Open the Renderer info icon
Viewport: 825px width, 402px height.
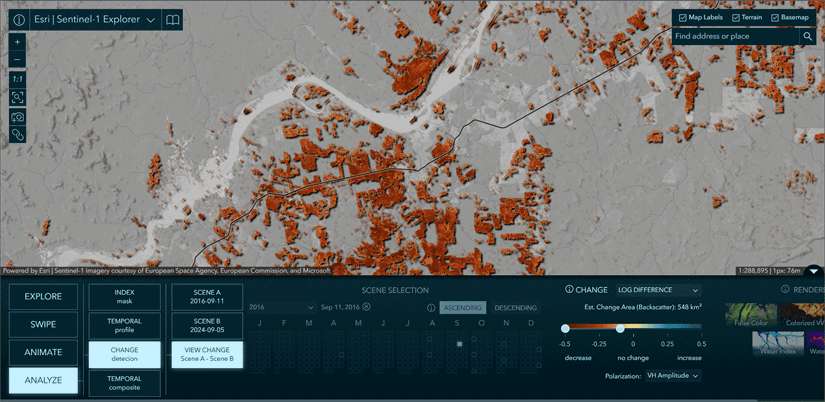(x=785, y=289)
